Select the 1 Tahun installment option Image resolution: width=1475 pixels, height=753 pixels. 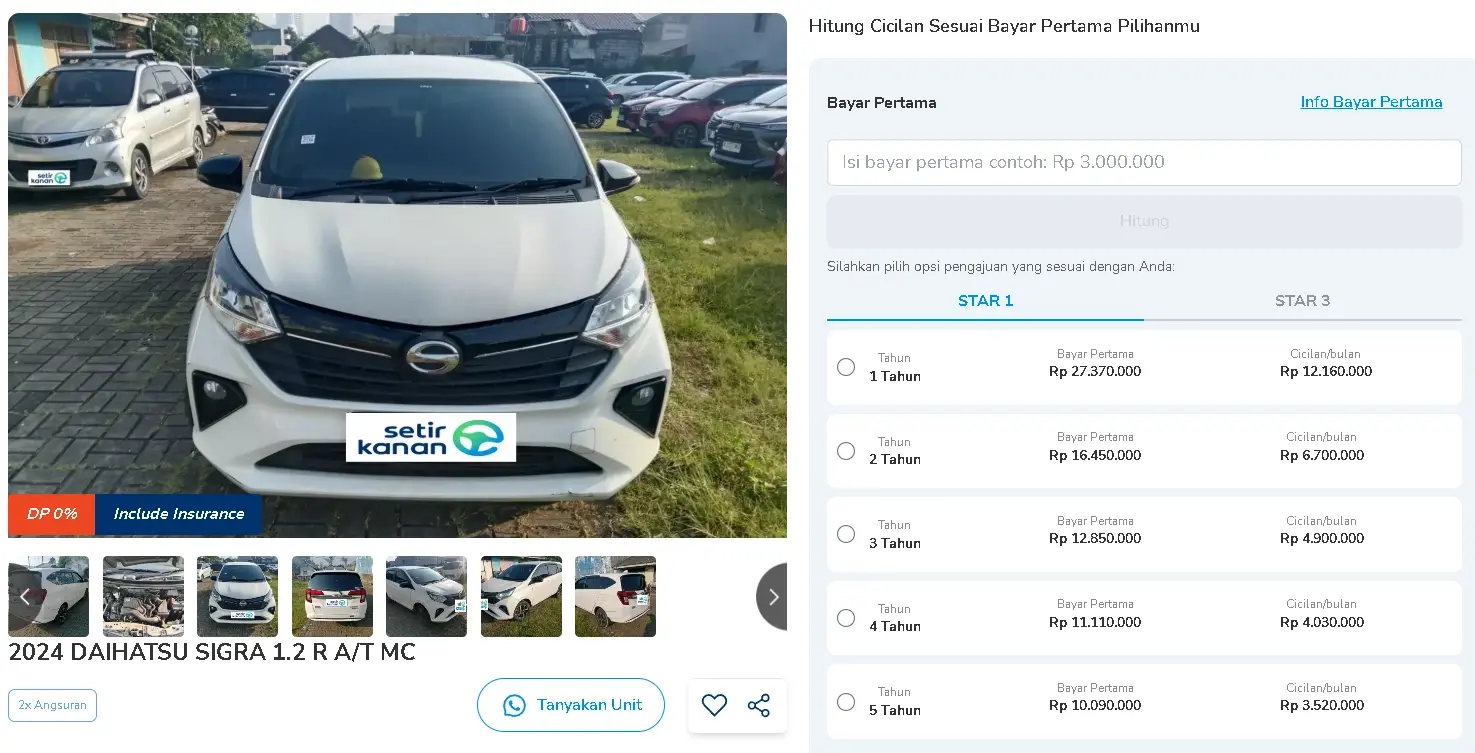pos(846,367)
